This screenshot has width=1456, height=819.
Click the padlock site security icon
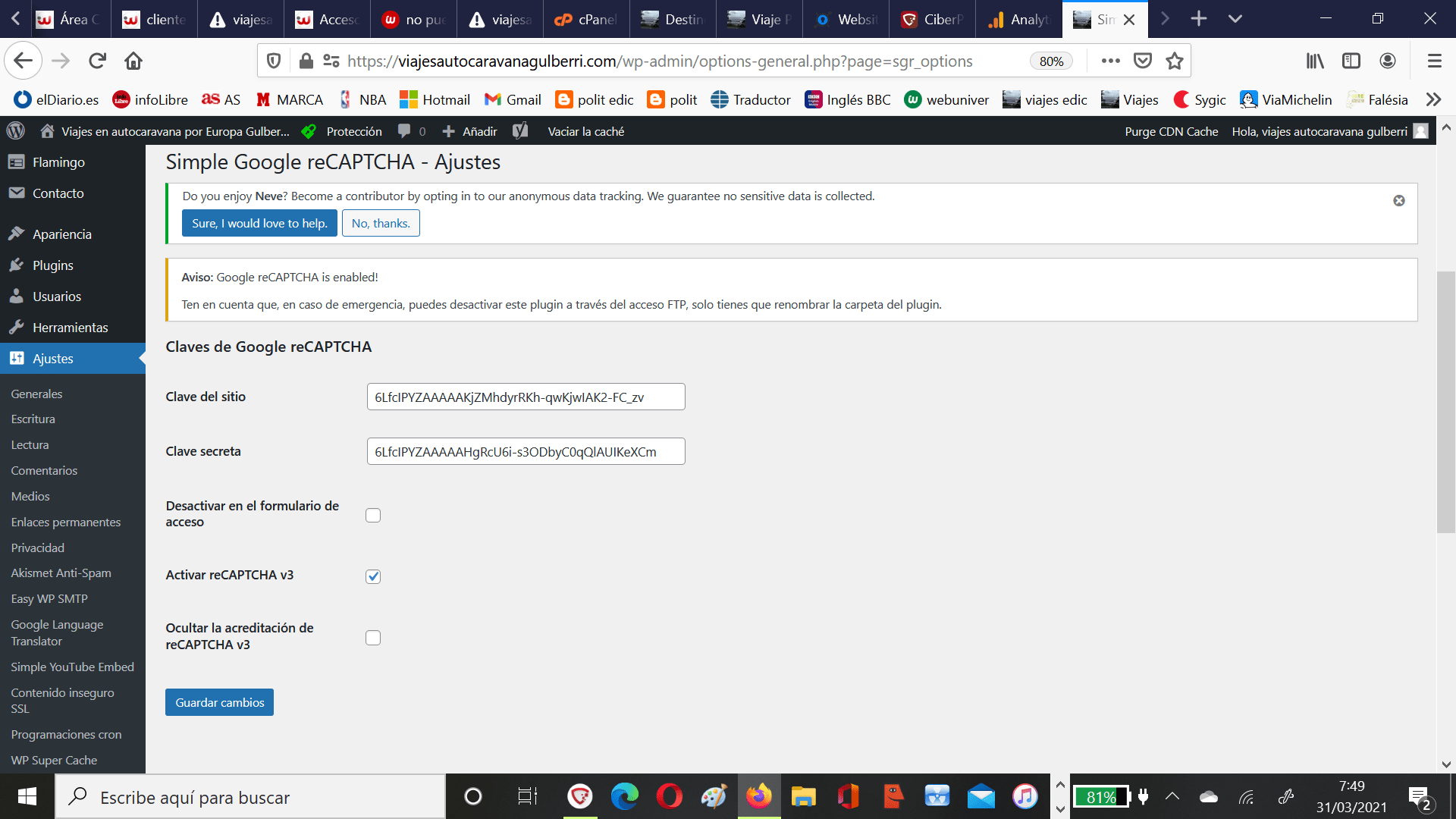point(306,61)
